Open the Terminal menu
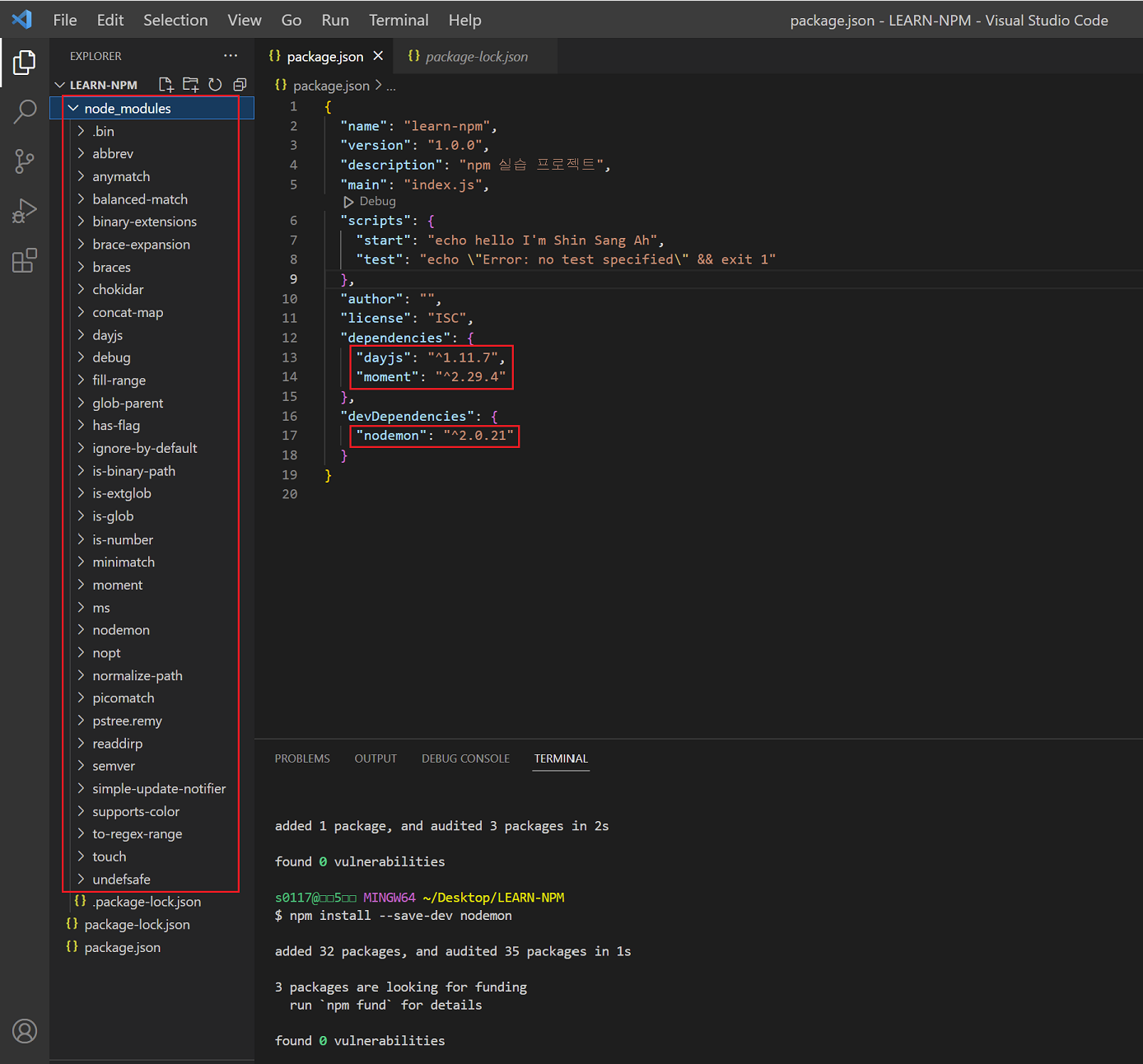 pyautogui.click(x=399, y=20)
